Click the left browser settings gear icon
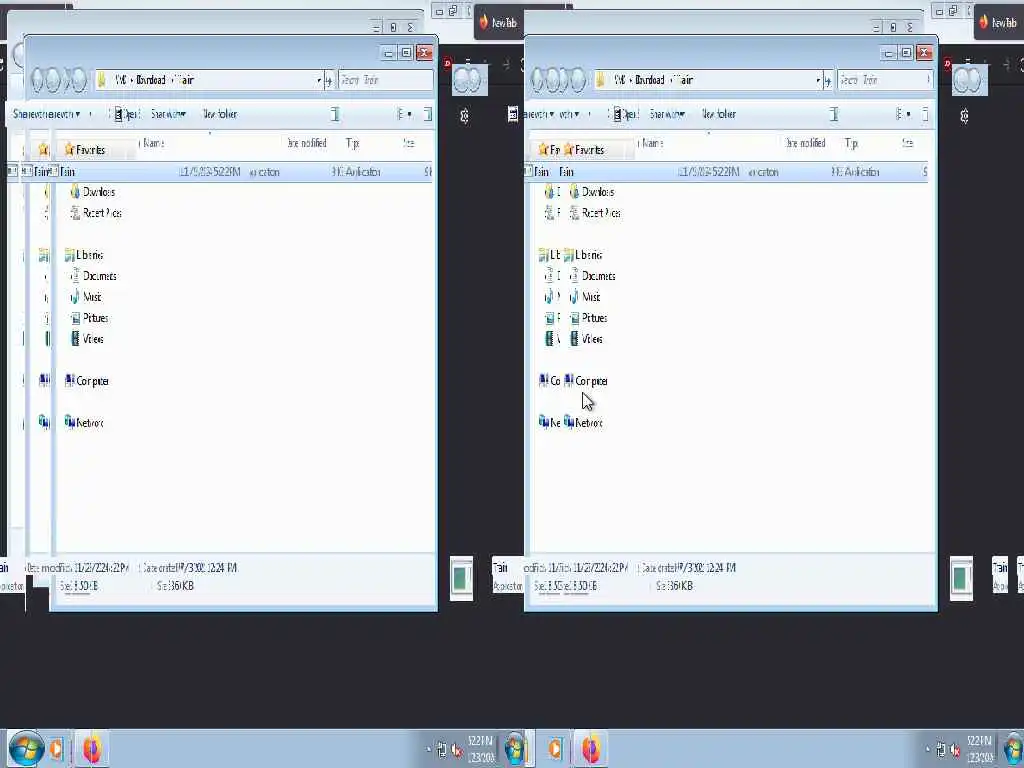 pos(464,116)
